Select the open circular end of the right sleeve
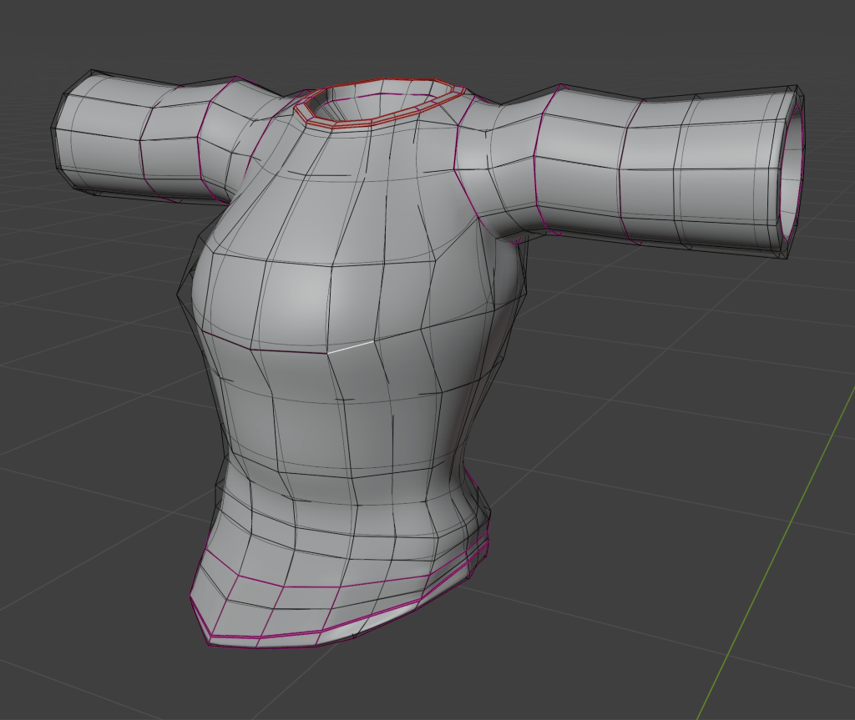855x720 pixels. tap(794, 171)
